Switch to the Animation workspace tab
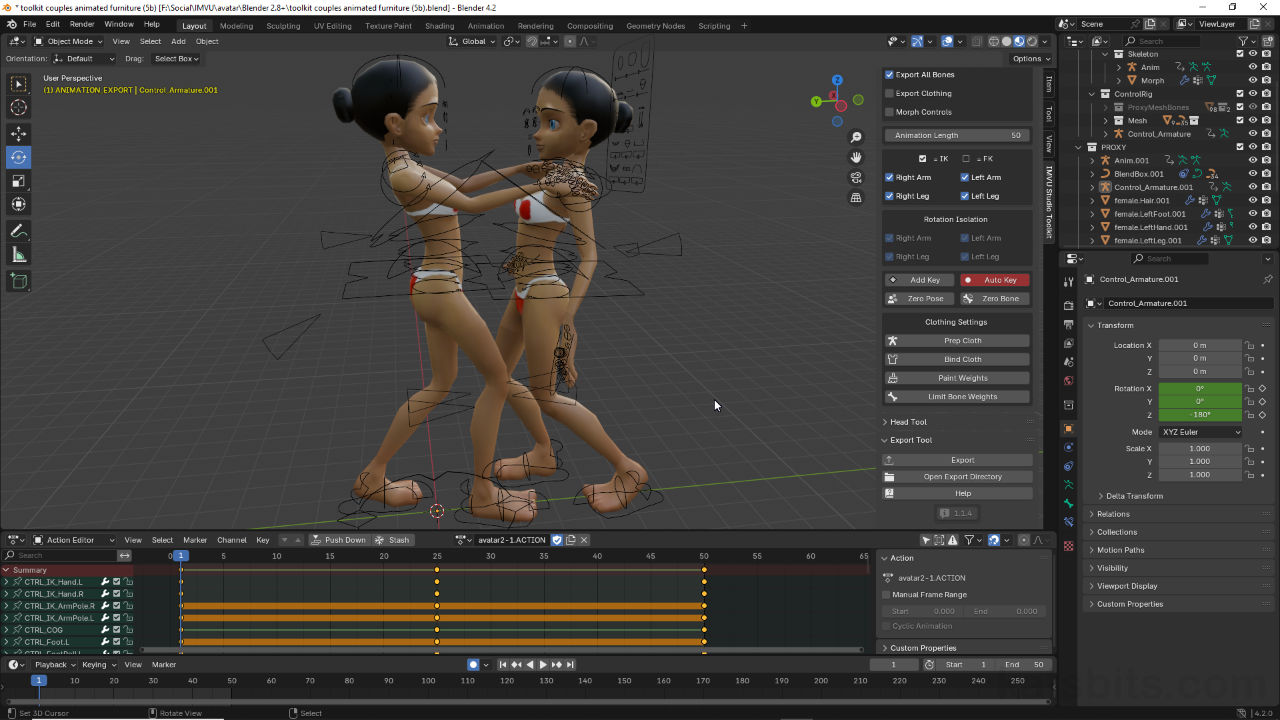Viewport: 1280px width, 720px height. 486,26
